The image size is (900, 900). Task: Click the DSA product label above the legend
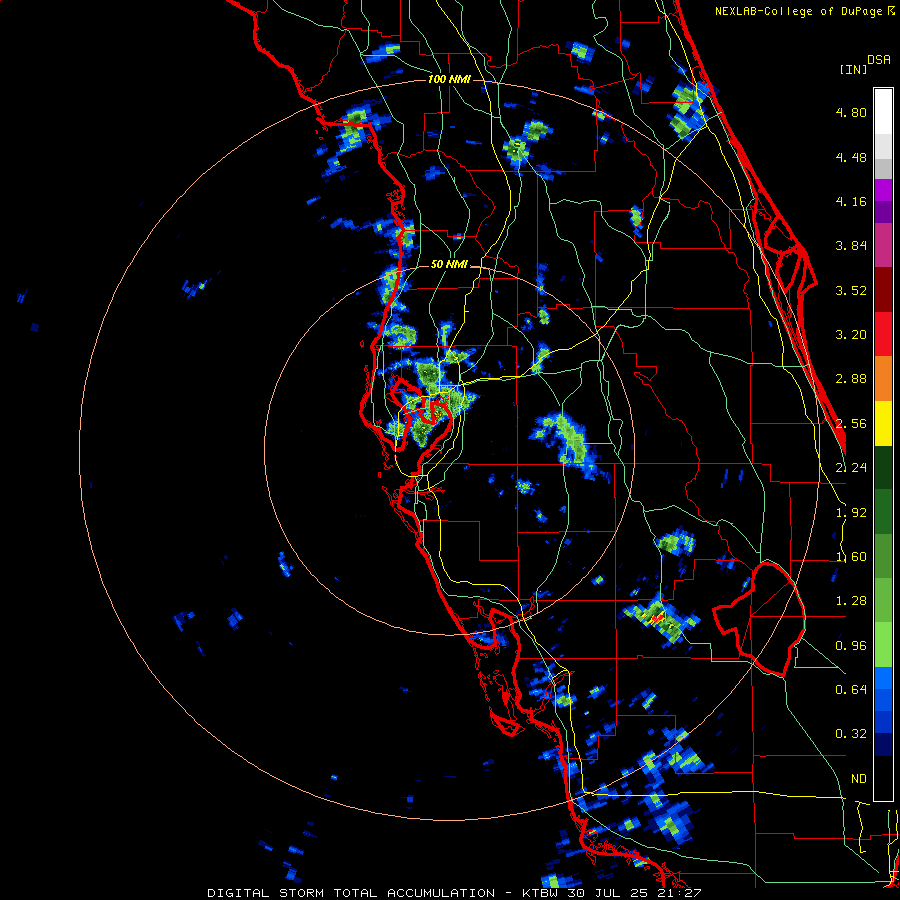click(879, 60)
